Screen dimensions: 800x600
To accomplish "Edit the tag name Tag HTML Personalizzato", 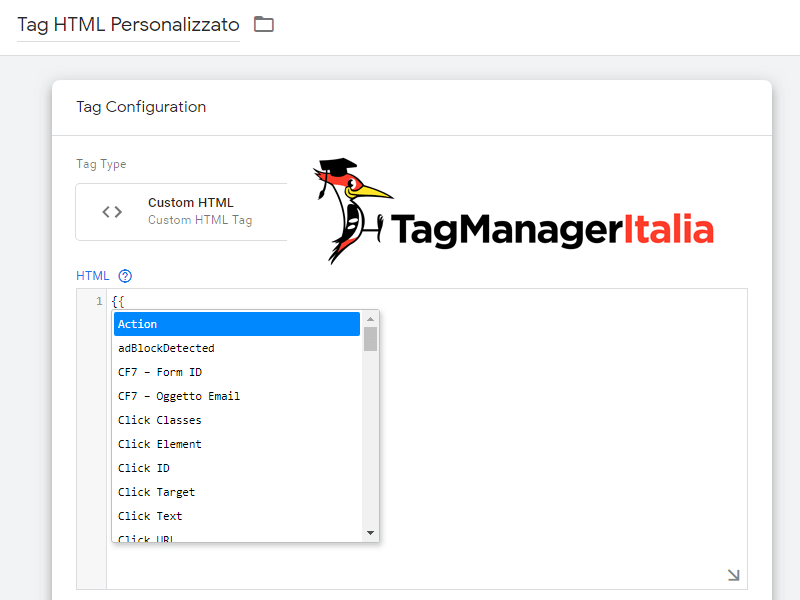I will pyautogui.click(x=128, y=24).
